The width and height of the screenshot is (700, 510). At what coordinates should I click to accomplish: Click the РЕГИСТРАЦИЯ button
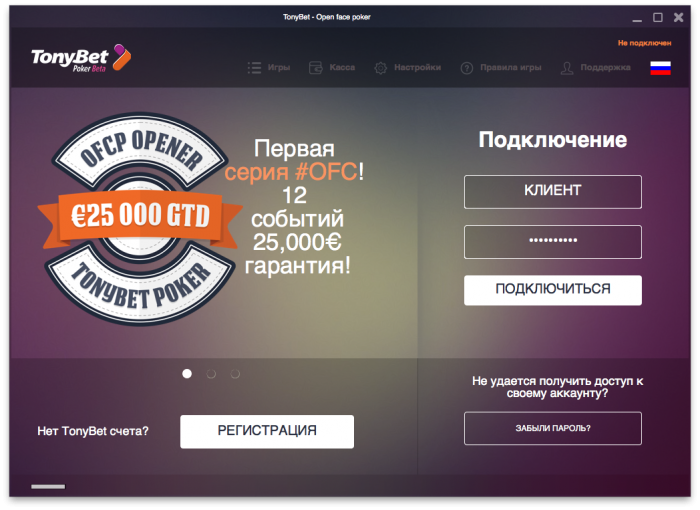267,431
